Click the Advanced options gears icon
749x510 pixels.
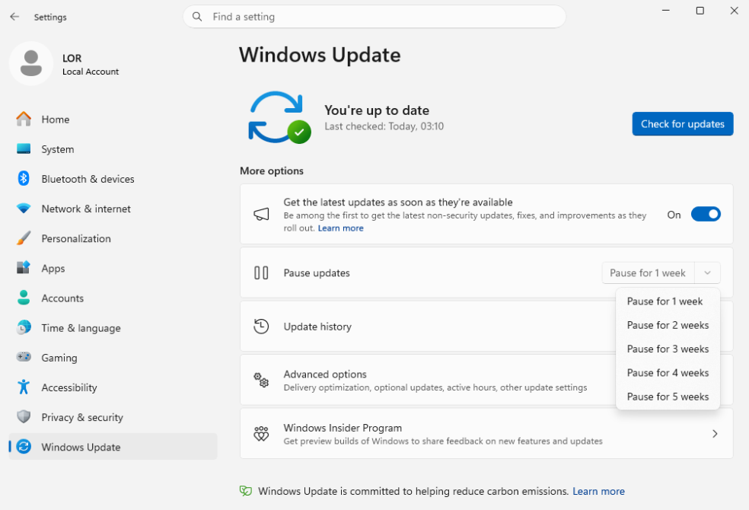[x=261, y=381]
